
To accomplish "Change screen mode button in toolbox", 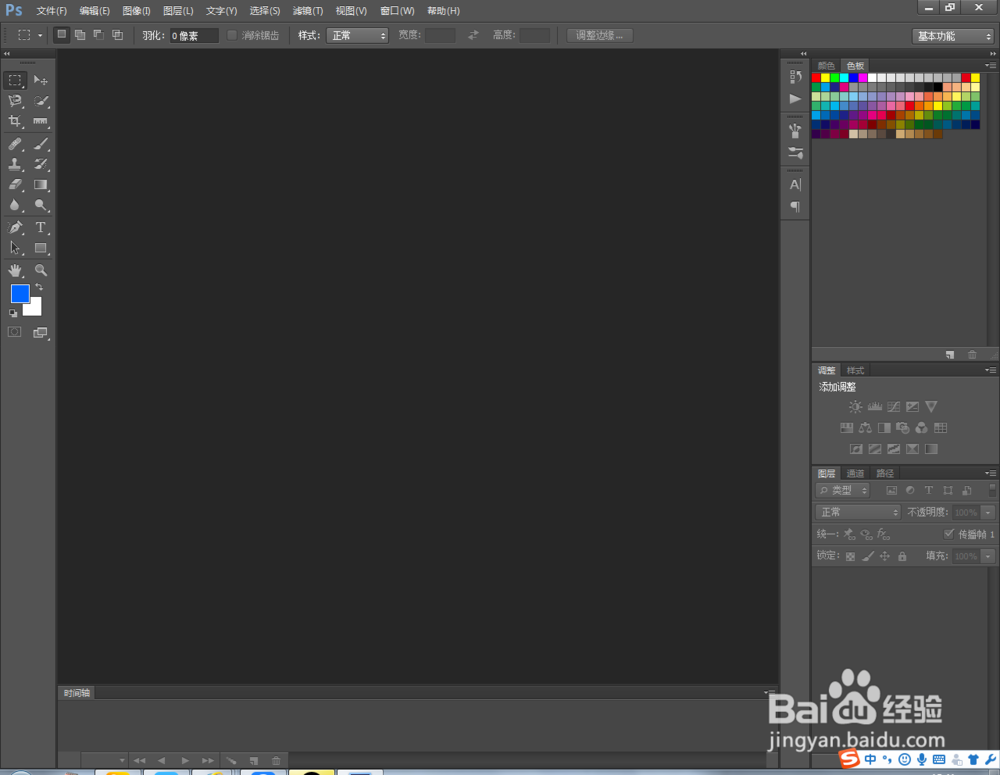I will 40,332.
